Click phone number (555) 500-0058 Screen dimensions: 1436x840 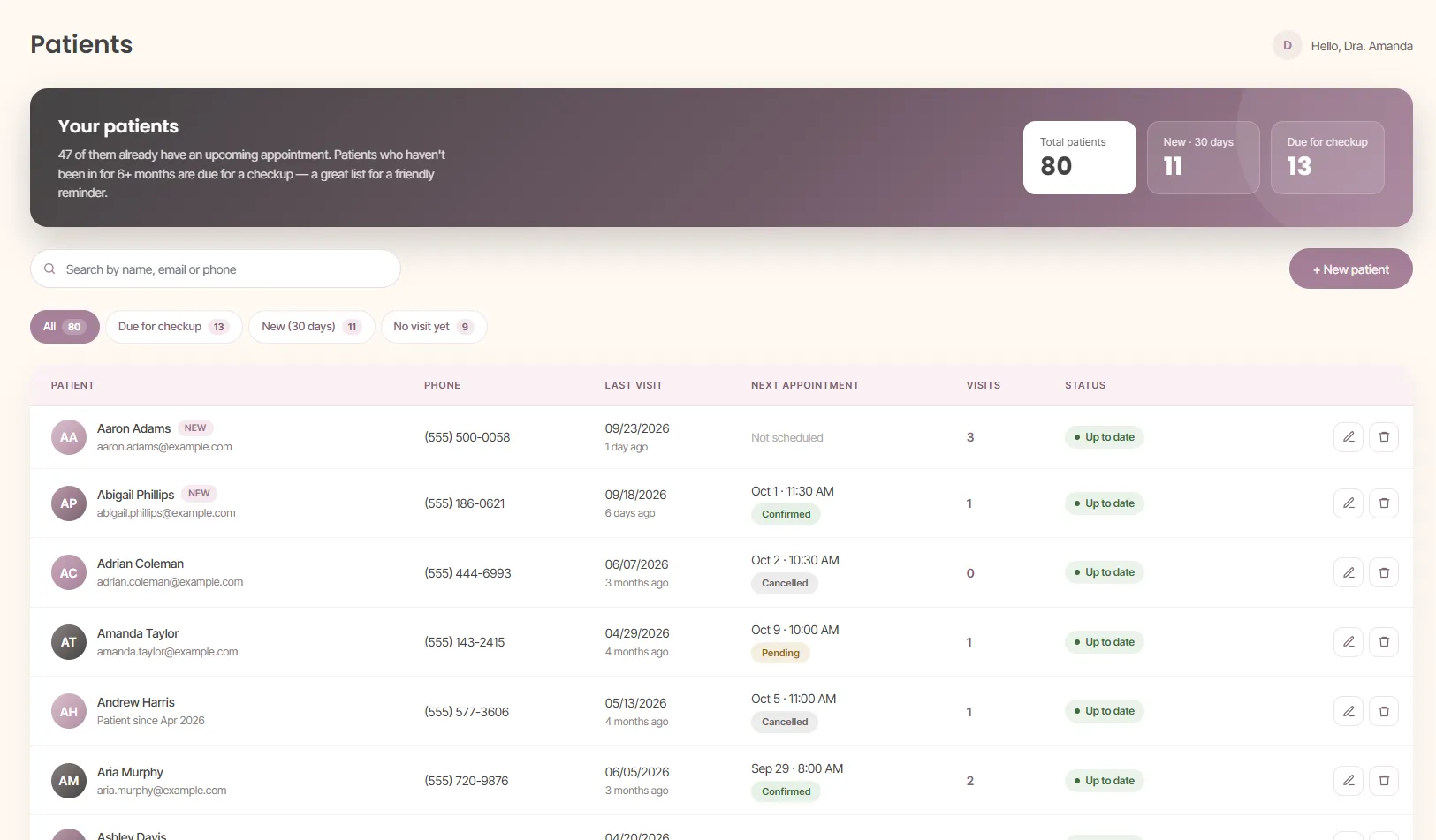point(467,437)
